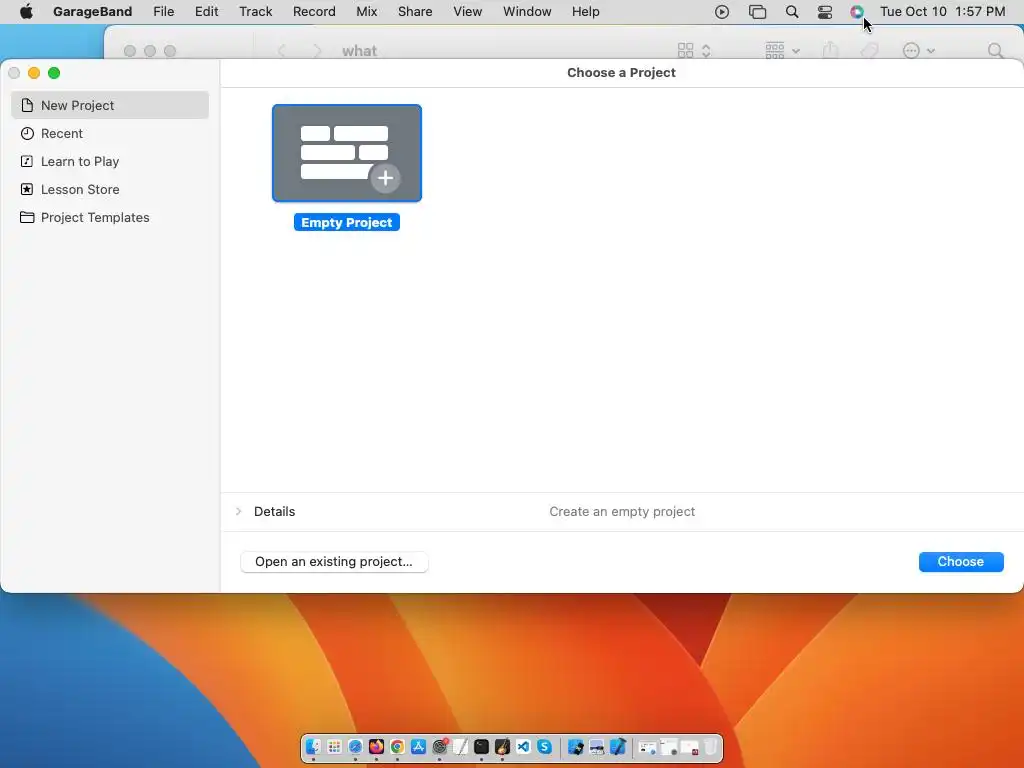Open Finder window's group-by dropdown
This screenshot has width=1024, height=768.
(x=782, y=51)
